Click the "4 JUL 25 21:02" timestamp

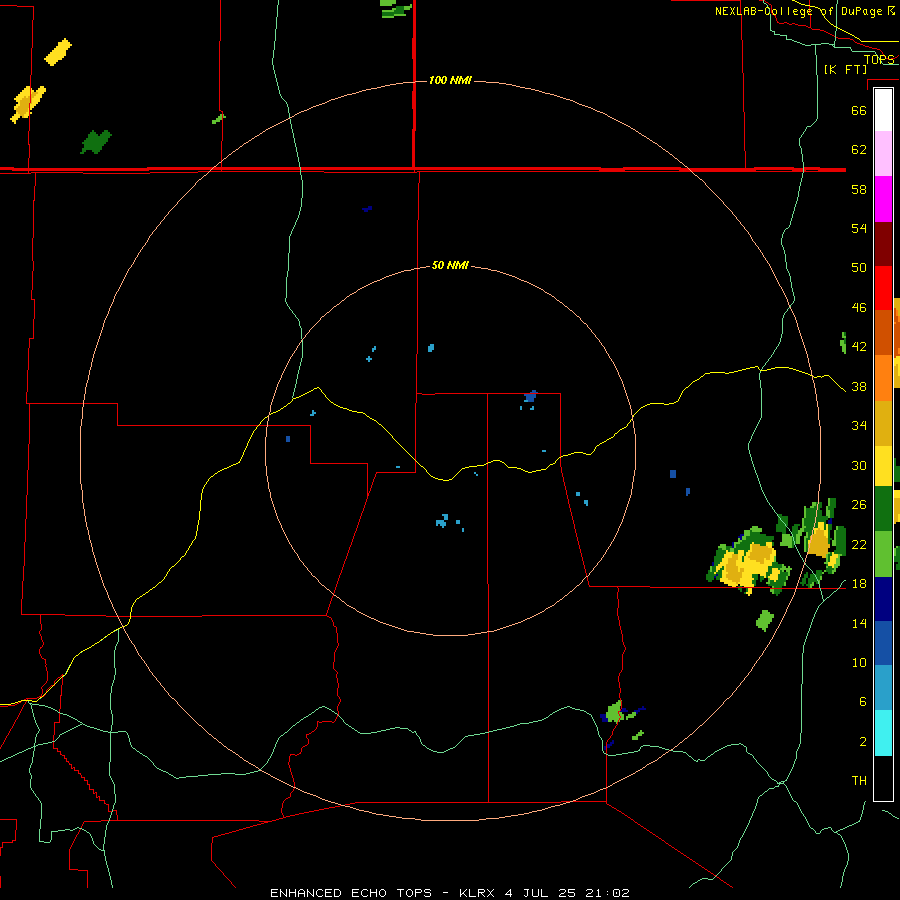[567, 893]
